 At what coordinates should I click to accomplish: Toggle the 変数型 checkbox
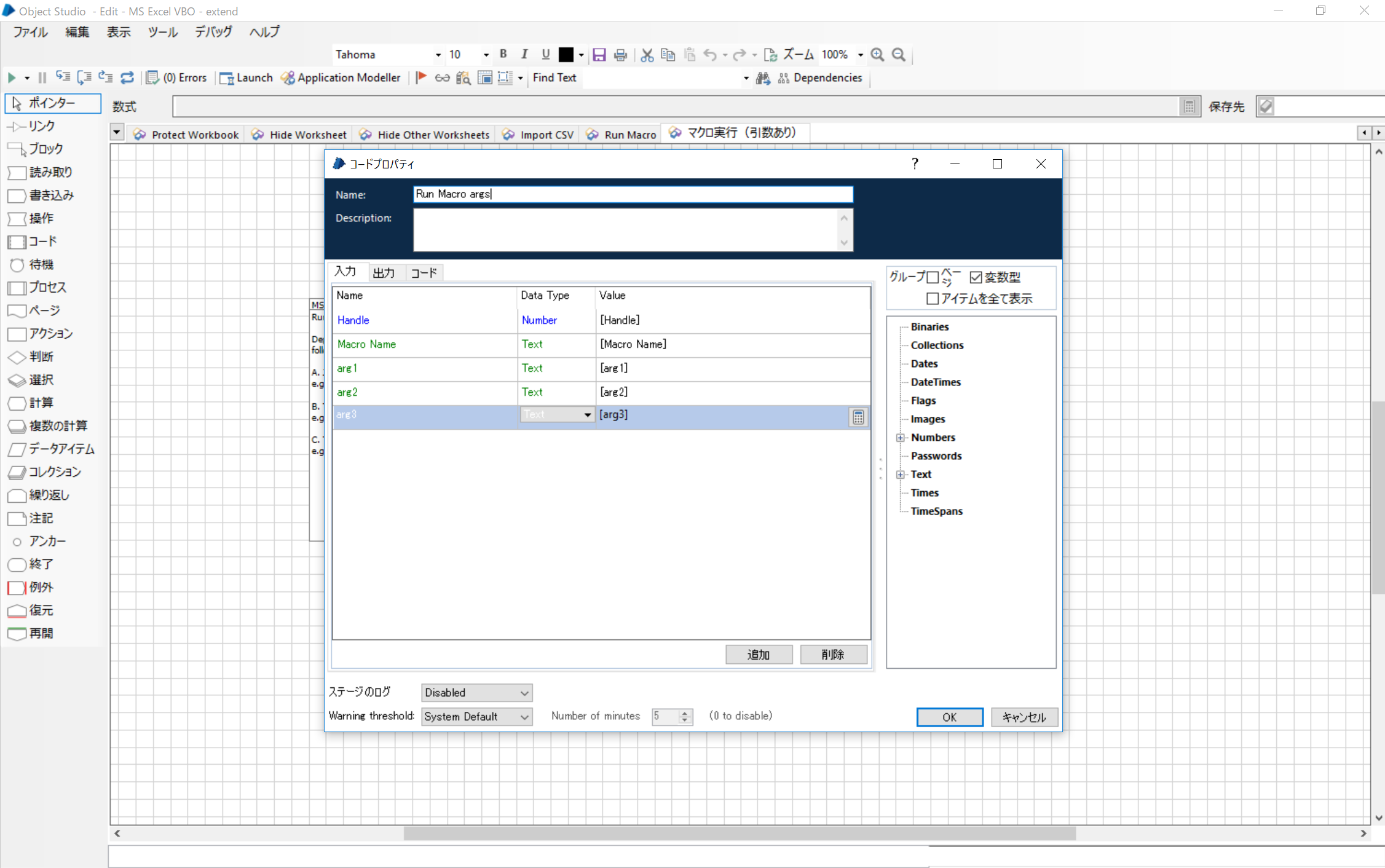click(976, 277)
